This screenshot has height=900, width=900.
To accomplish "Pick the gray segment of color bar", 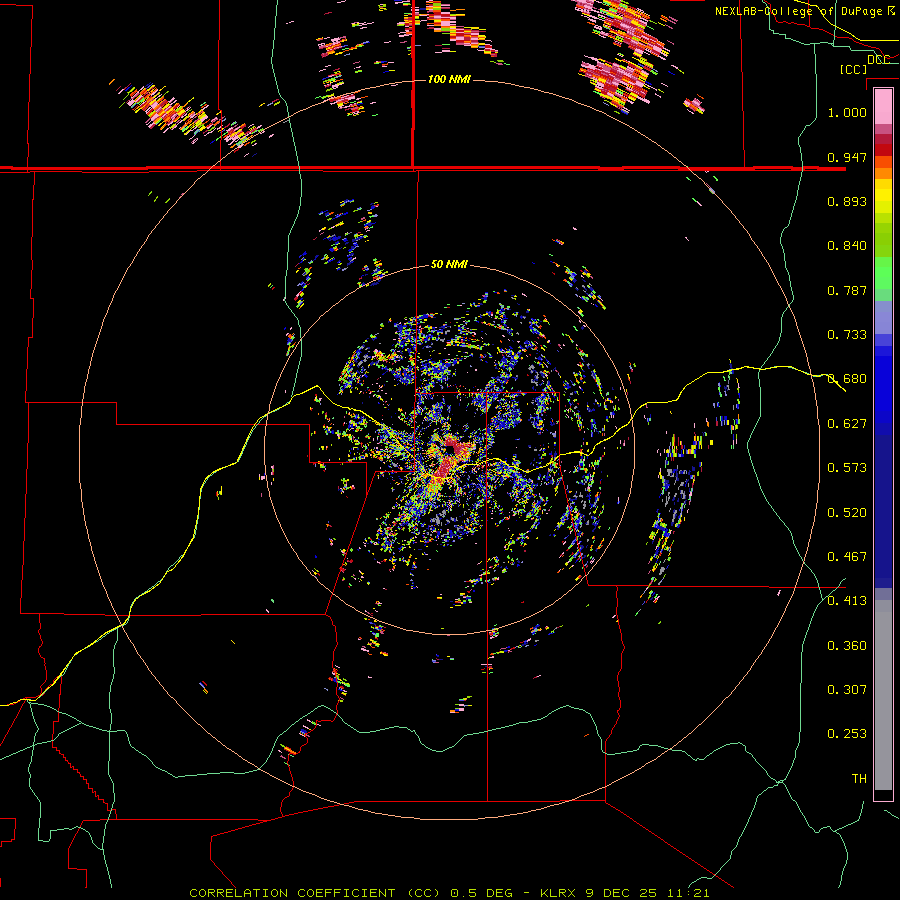I will coord(883,695).
